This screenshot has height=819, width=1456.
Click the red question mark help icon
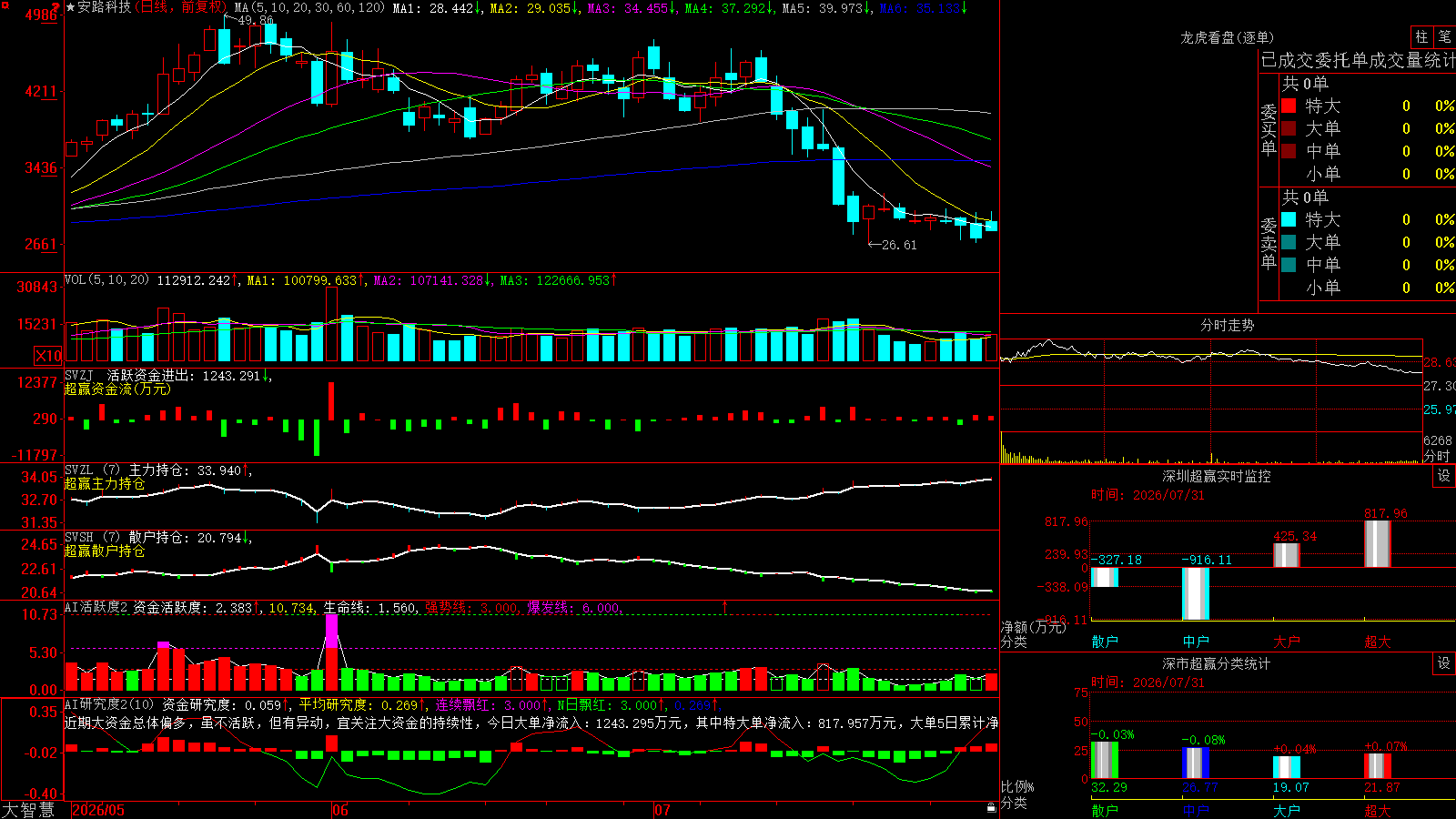(56, 7)
